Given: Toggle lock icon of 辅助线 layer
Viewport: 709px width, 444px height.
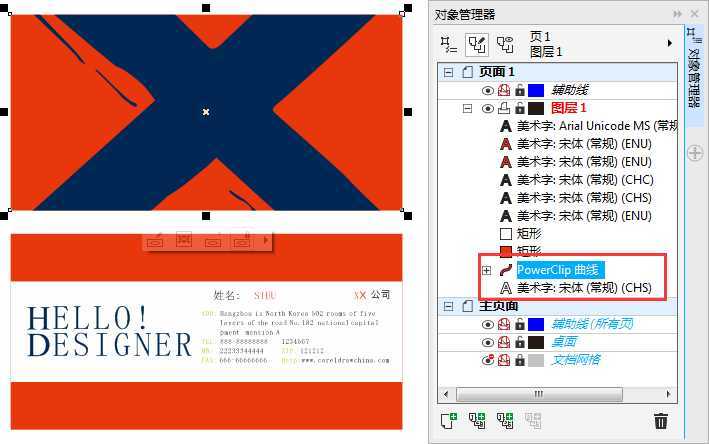Looking at the screenshot, I should (520, 90).
